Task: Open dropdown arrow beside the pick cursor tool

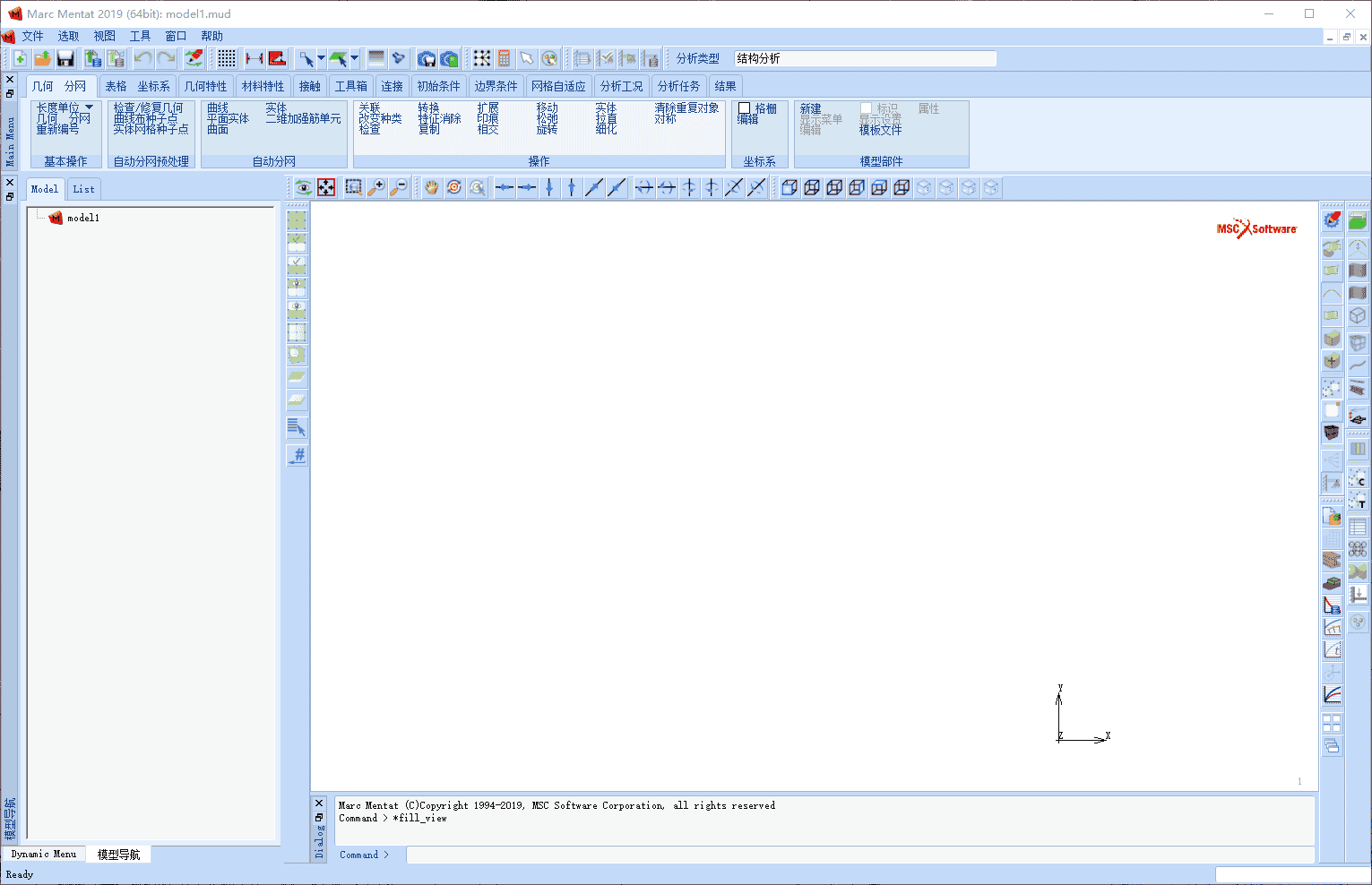Action: coord(321,59)
